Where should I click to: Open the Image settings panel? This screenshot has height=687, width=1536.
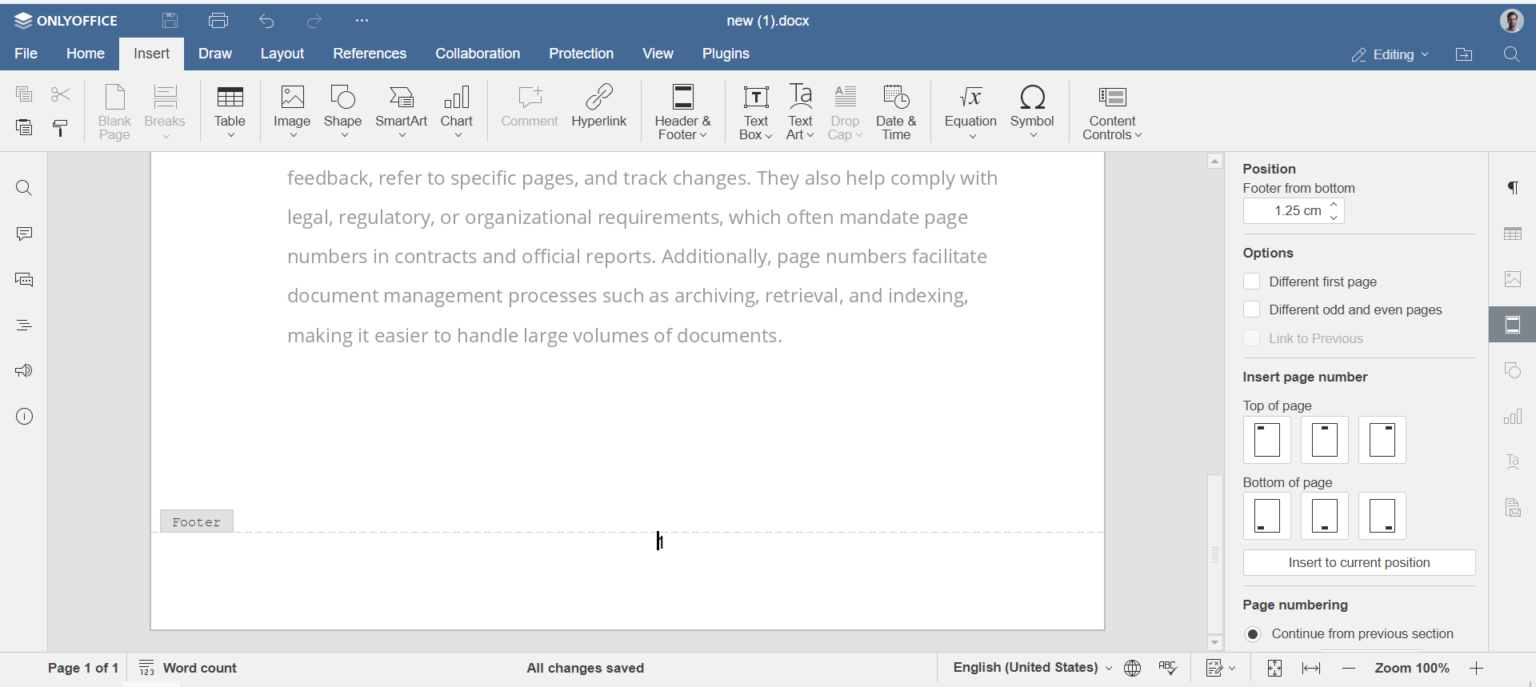(x=1512, y=279)
